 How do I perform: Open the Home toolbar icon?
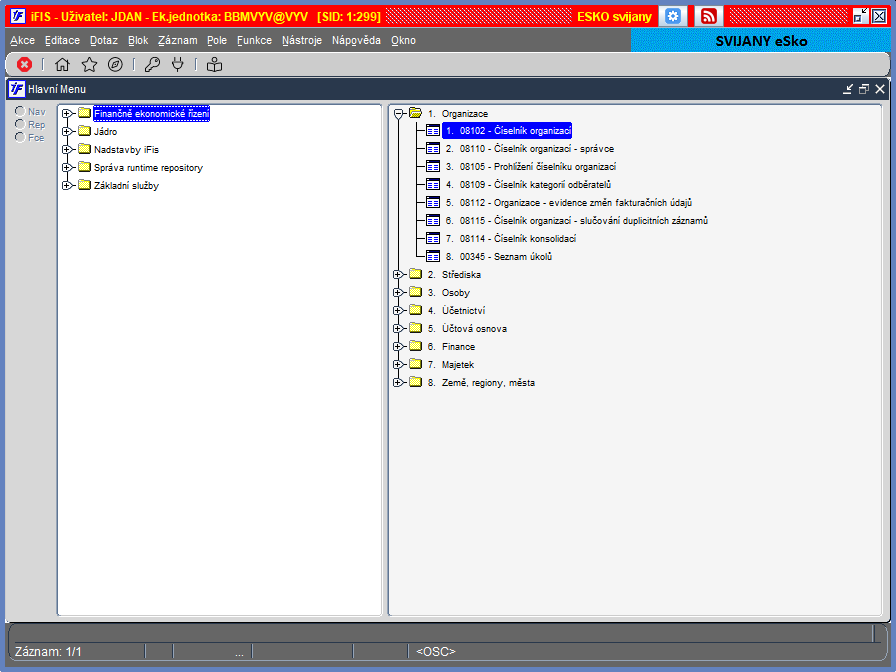62,65
